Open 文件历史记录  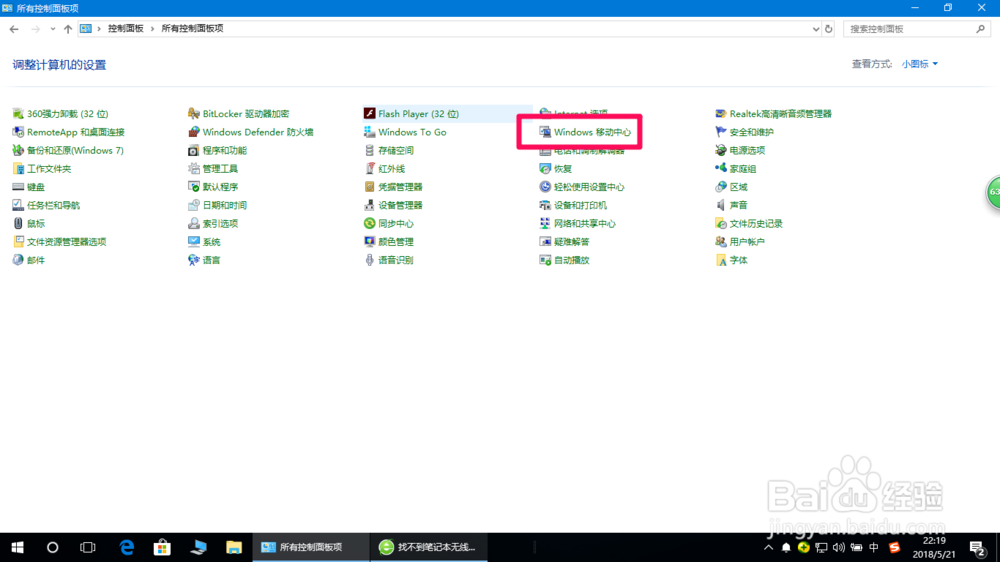coord(749,224)
